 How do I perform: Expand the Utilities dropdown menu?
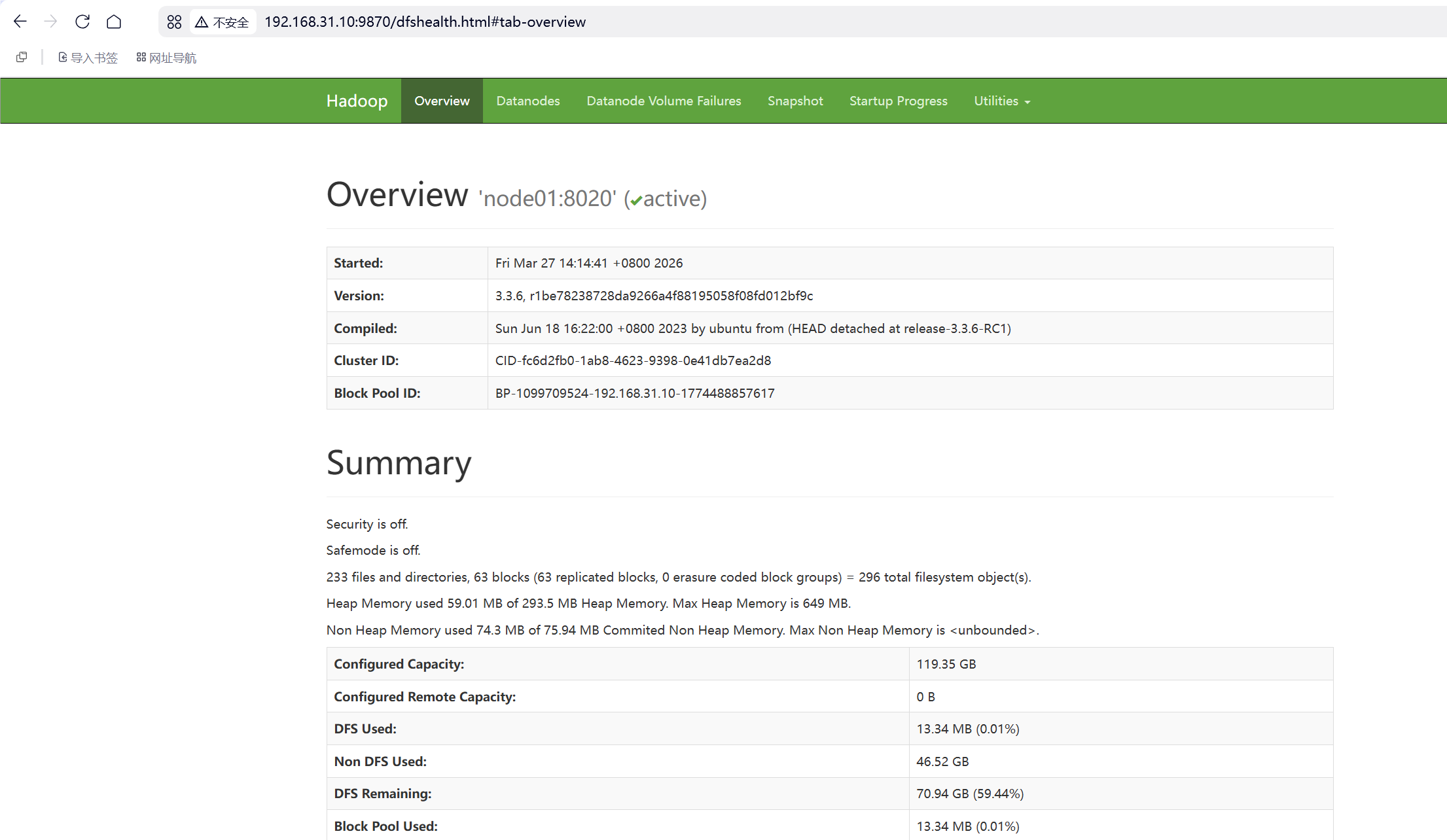point(1001,101)
